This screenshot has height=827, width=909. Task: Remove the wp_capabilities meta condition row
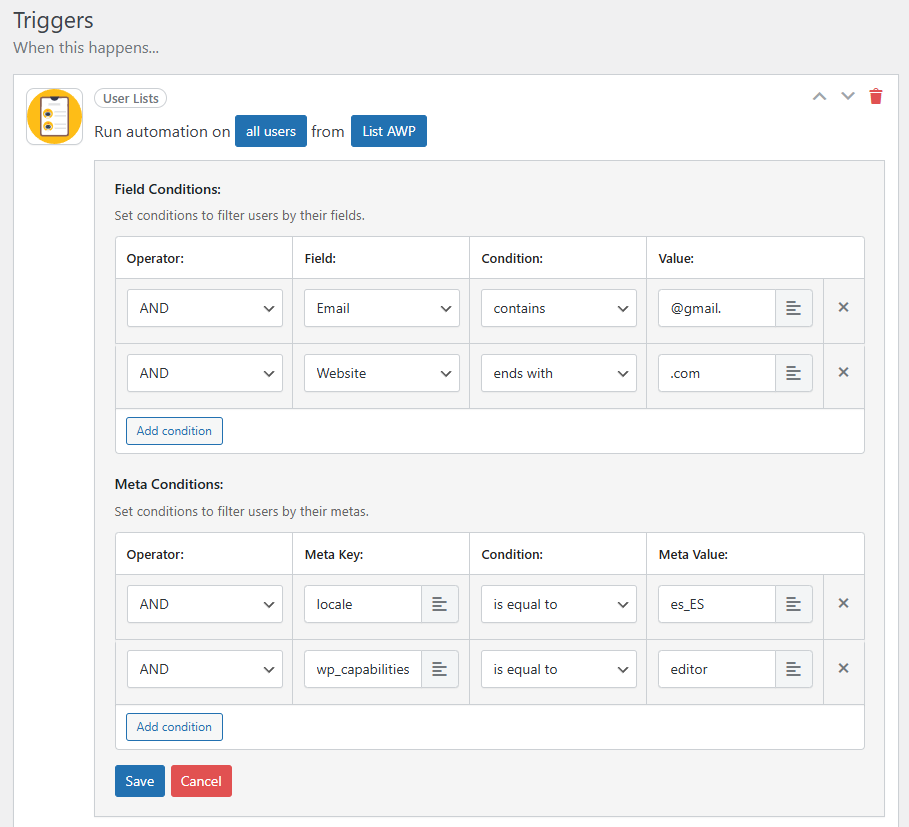pos(843,668)
